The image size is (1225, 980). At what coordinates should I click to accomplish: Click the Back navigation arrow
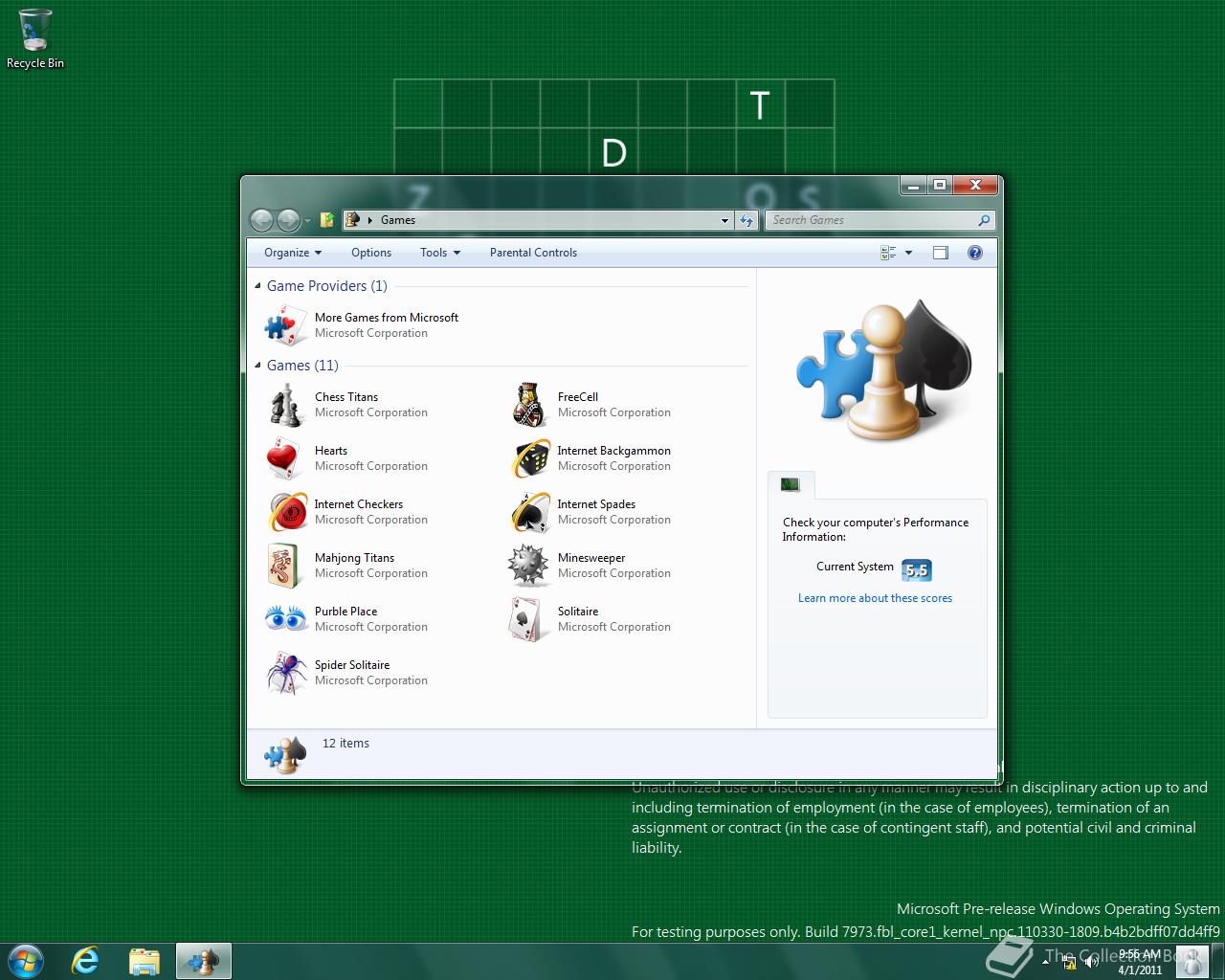click(261, 220)
